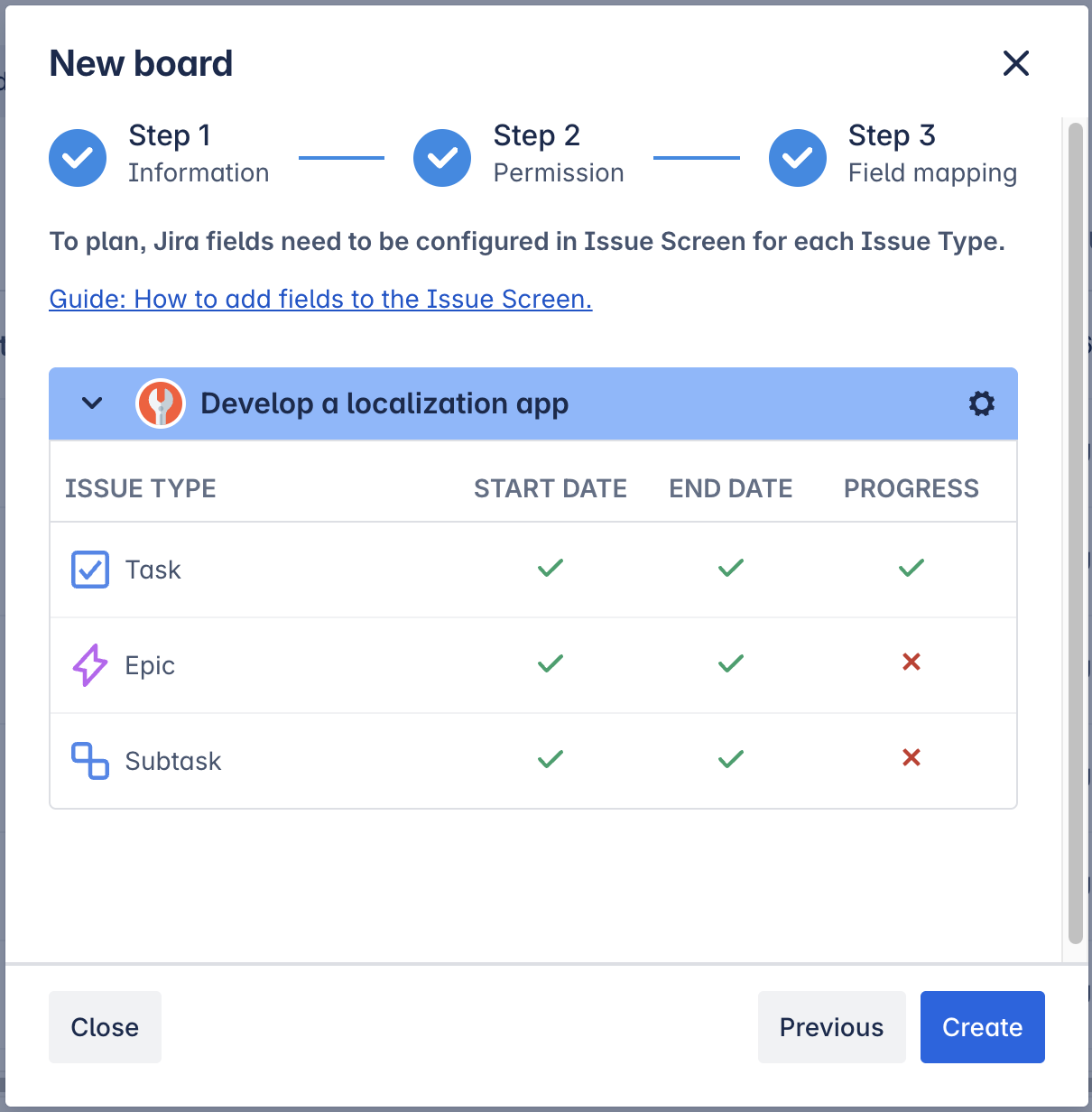Screen dimensions: 1092x1112
Task: Click the Task issue type icon
Action: [x=90, y=570]
